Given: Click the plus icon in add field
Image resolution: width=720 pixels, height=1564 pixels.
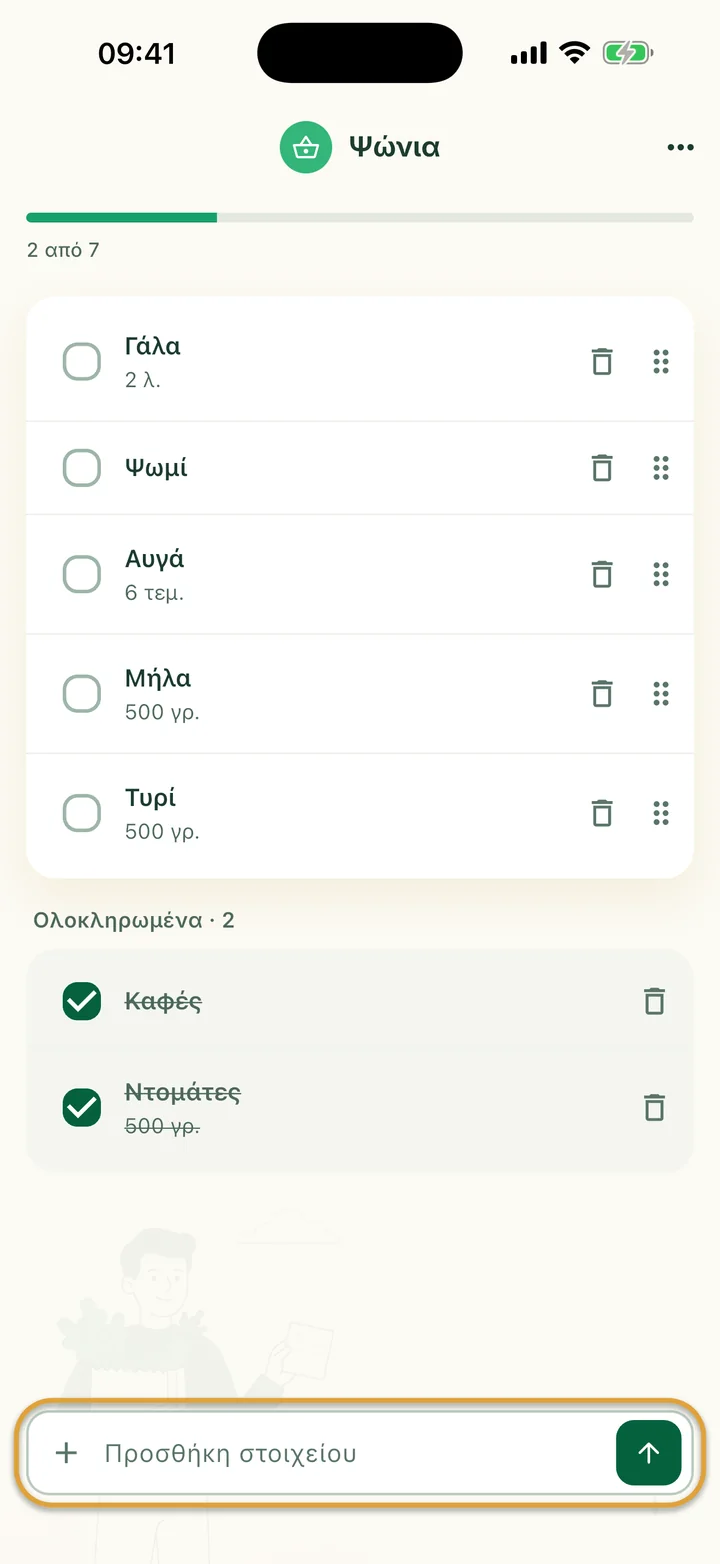Looking at the screenshot, I should [66, 1453].
